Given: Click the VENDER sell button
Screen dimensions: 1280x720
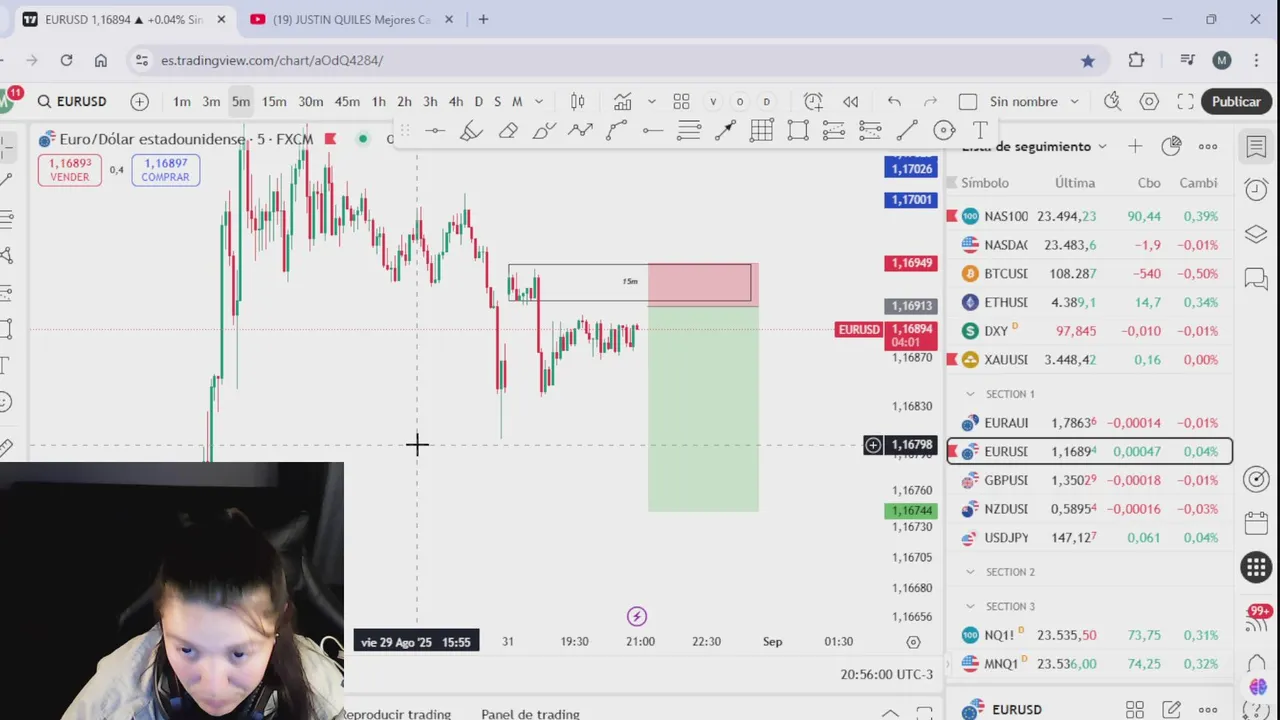Looking at the screenshot, I should pyautogui.click(x=70, y=170).
